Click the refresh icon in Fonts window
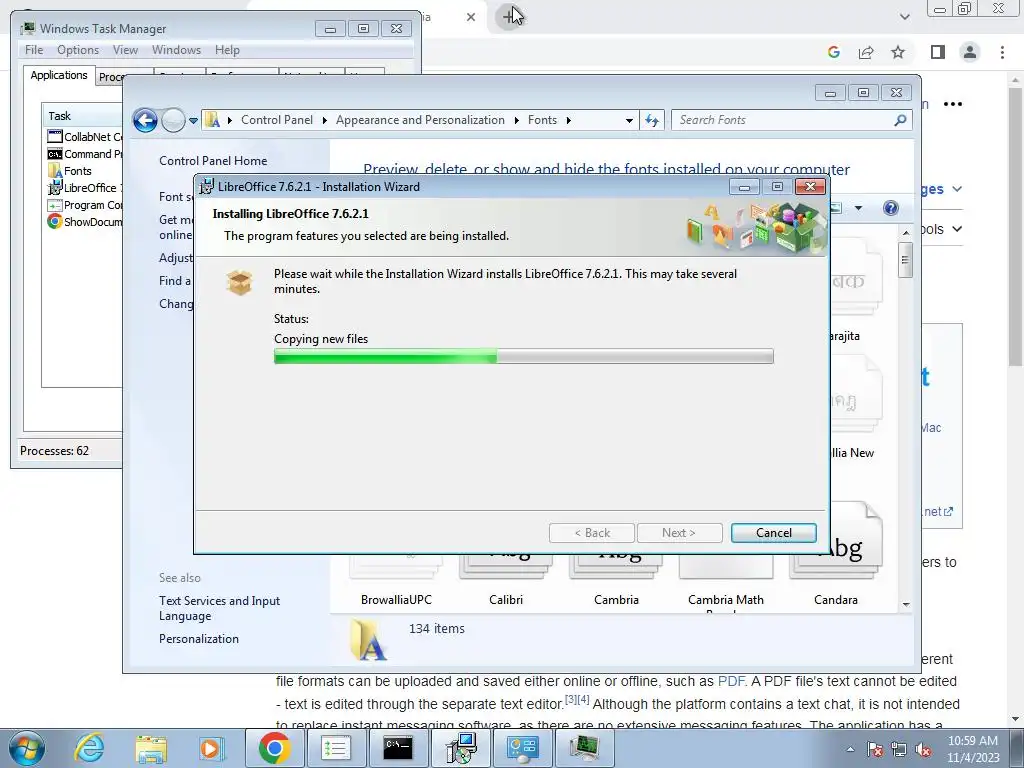This screenshot has height=768, width=1024. (652, 120)
